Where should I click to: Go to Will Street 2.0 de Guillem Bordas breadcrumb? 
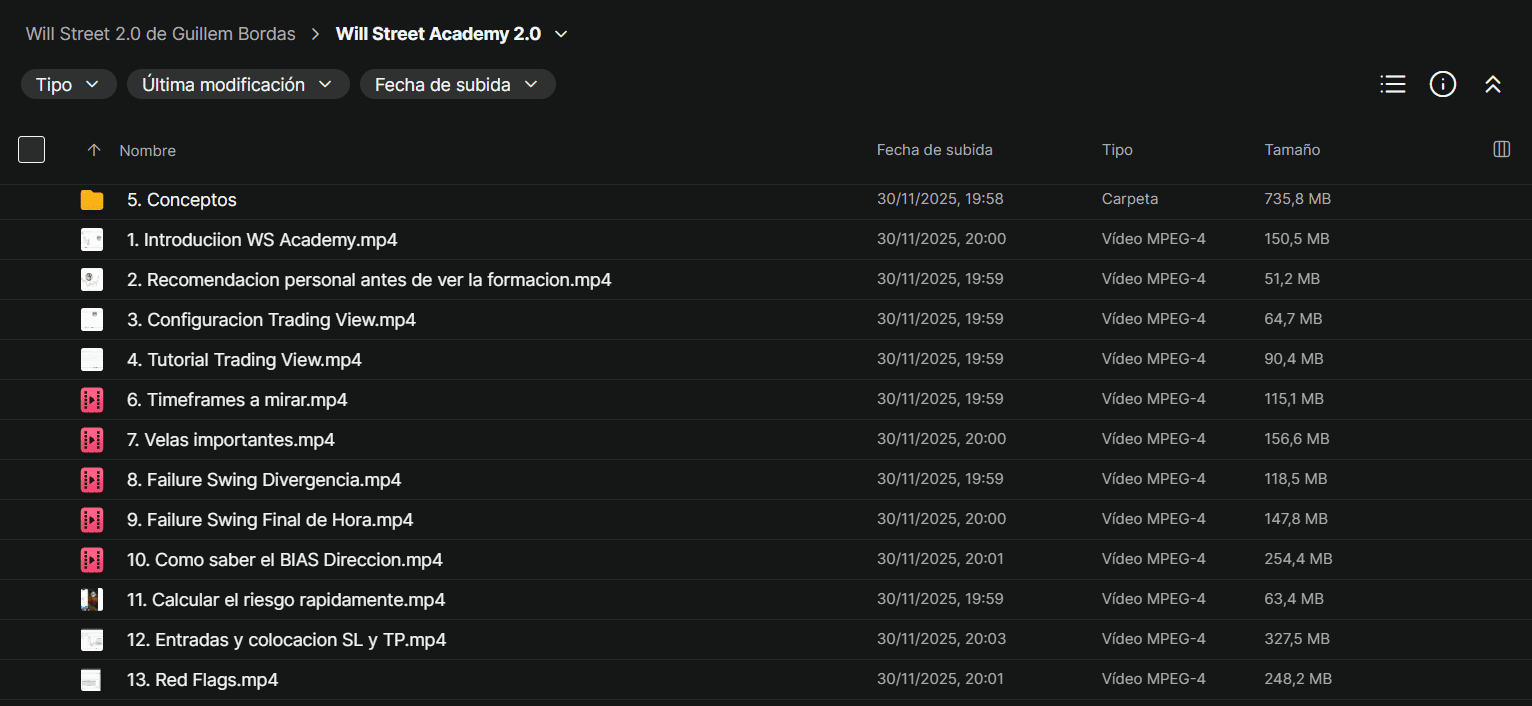[160, 34]
